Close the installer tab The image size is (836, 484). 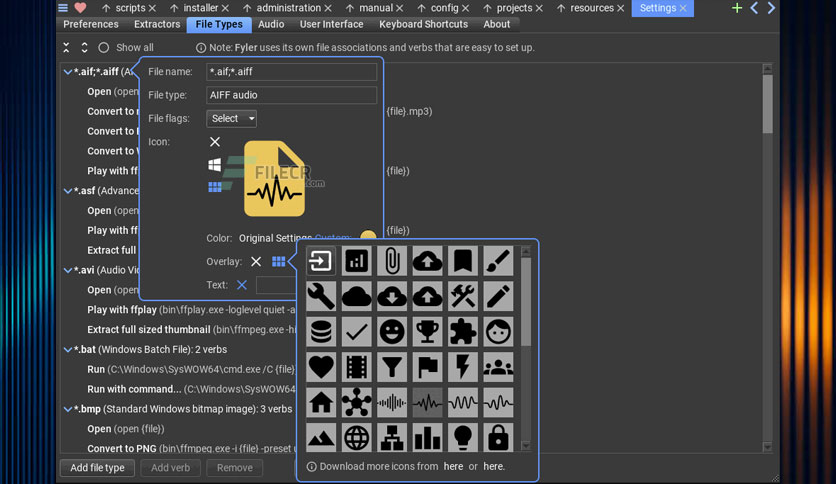[x=225, y=8]
